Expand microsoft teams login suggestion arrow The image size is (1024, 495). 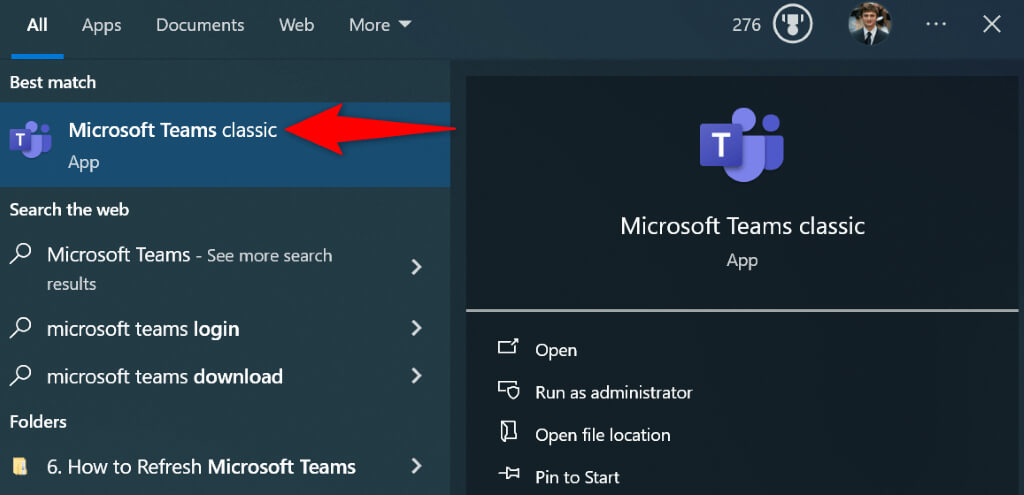point(417,329)
